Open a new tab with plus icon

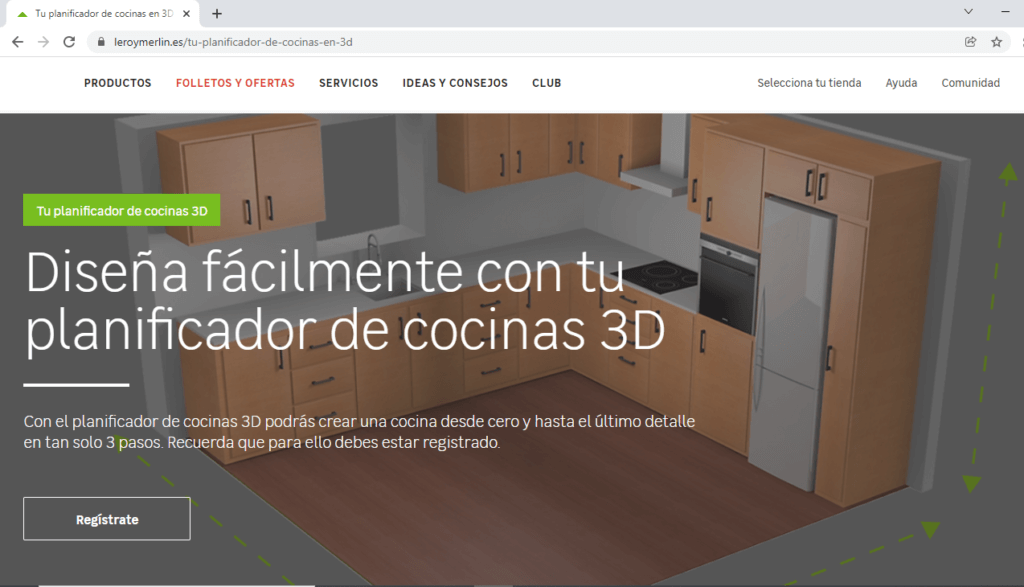click(x=217, y=14)
